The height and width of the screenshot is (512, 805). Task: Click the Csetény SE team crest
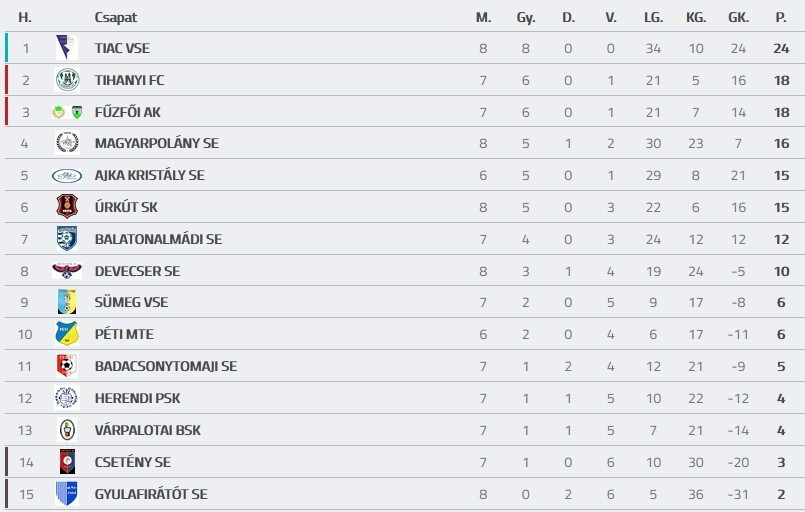click(x=66, y=462)
